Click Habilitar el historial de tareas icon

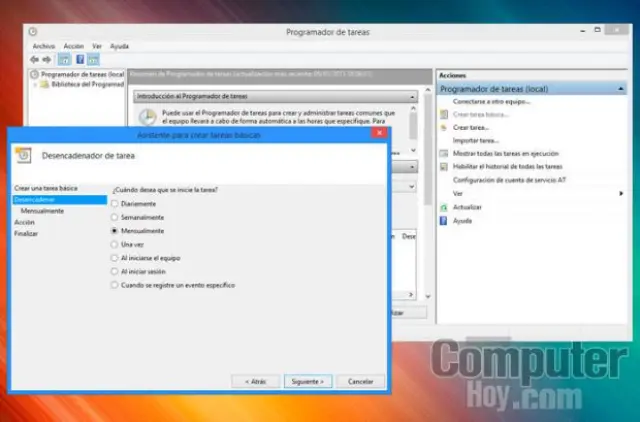444,167
